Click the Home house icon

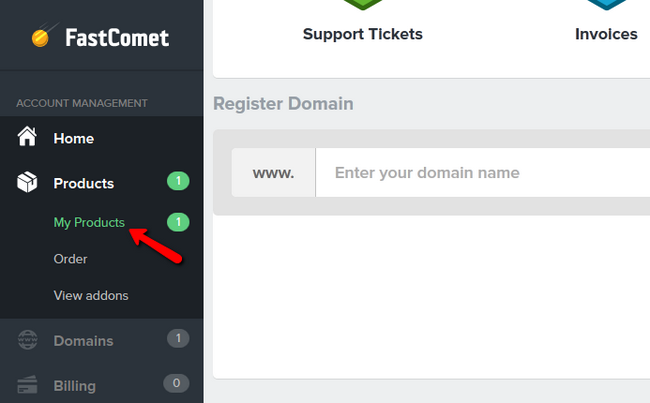coord(27,136)
